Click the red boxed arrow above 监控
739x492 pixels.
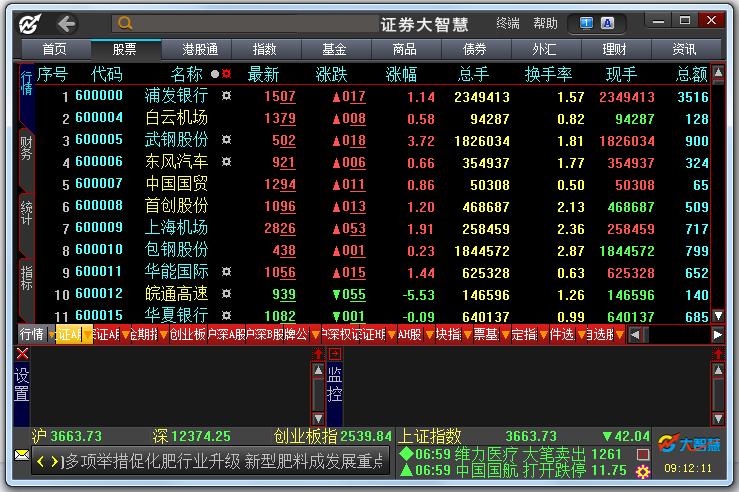coord(335,354)
